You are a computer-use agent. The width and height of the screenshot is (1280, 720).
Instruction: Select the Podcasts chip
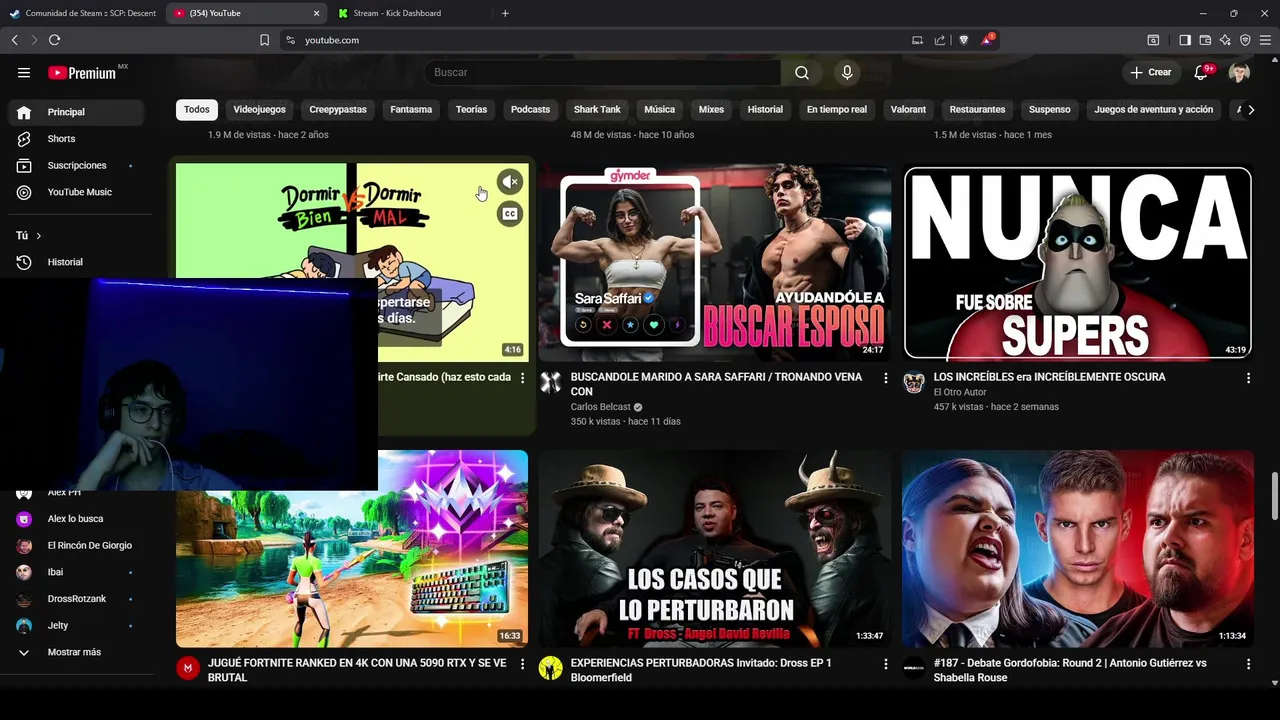pyautogui.click(x=530, y=109)
